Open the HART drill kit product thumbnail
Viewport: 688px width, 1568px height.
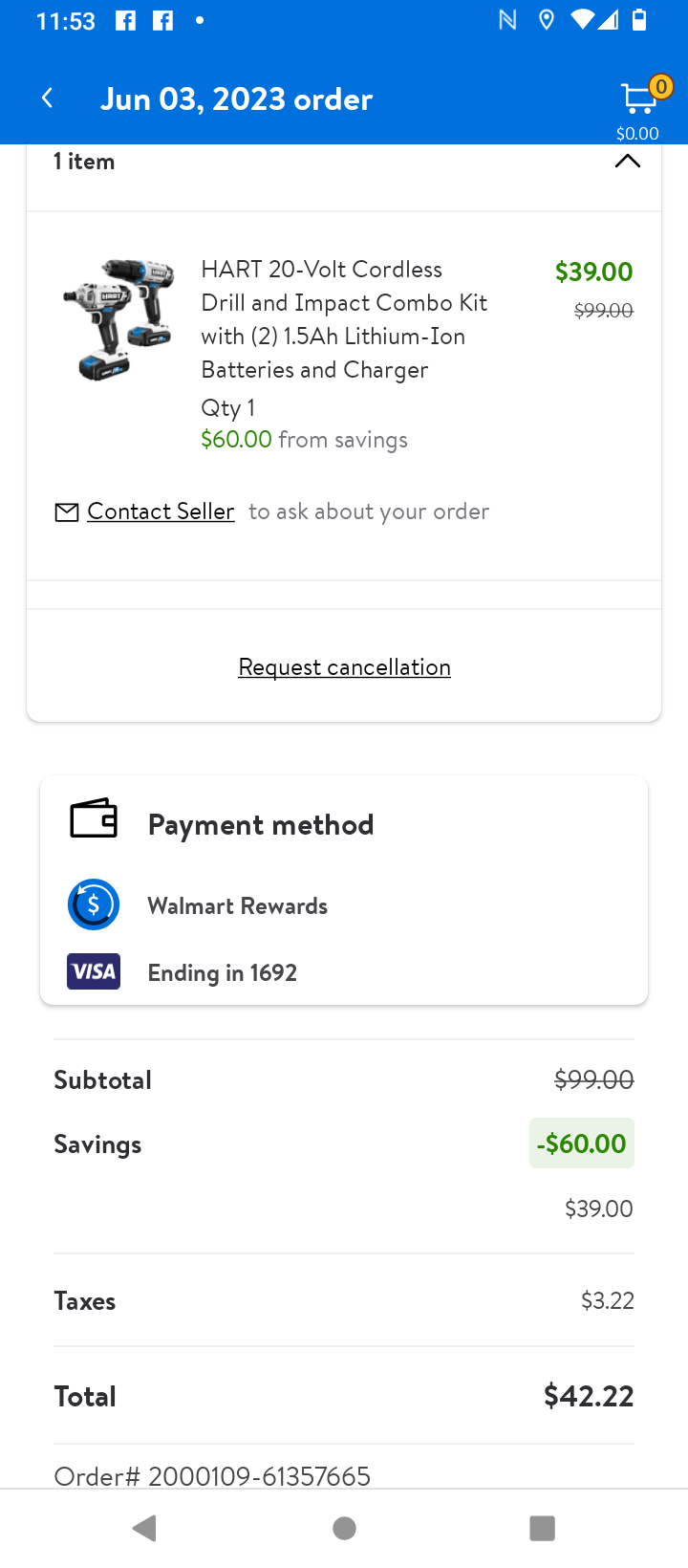pyautogui.click(x=118, y=319)
